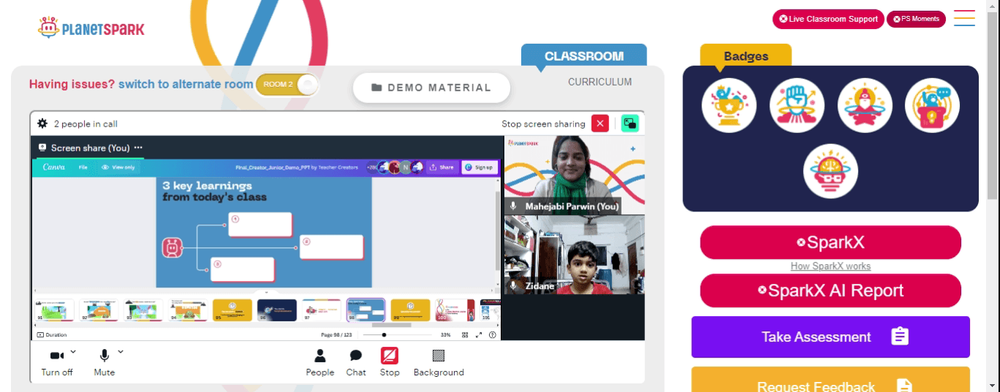Image resolution: width=1000 pixels, height=392 pixels.
Task: Expand microphone options chevron next to Mute
Action: tap(120, 351)
